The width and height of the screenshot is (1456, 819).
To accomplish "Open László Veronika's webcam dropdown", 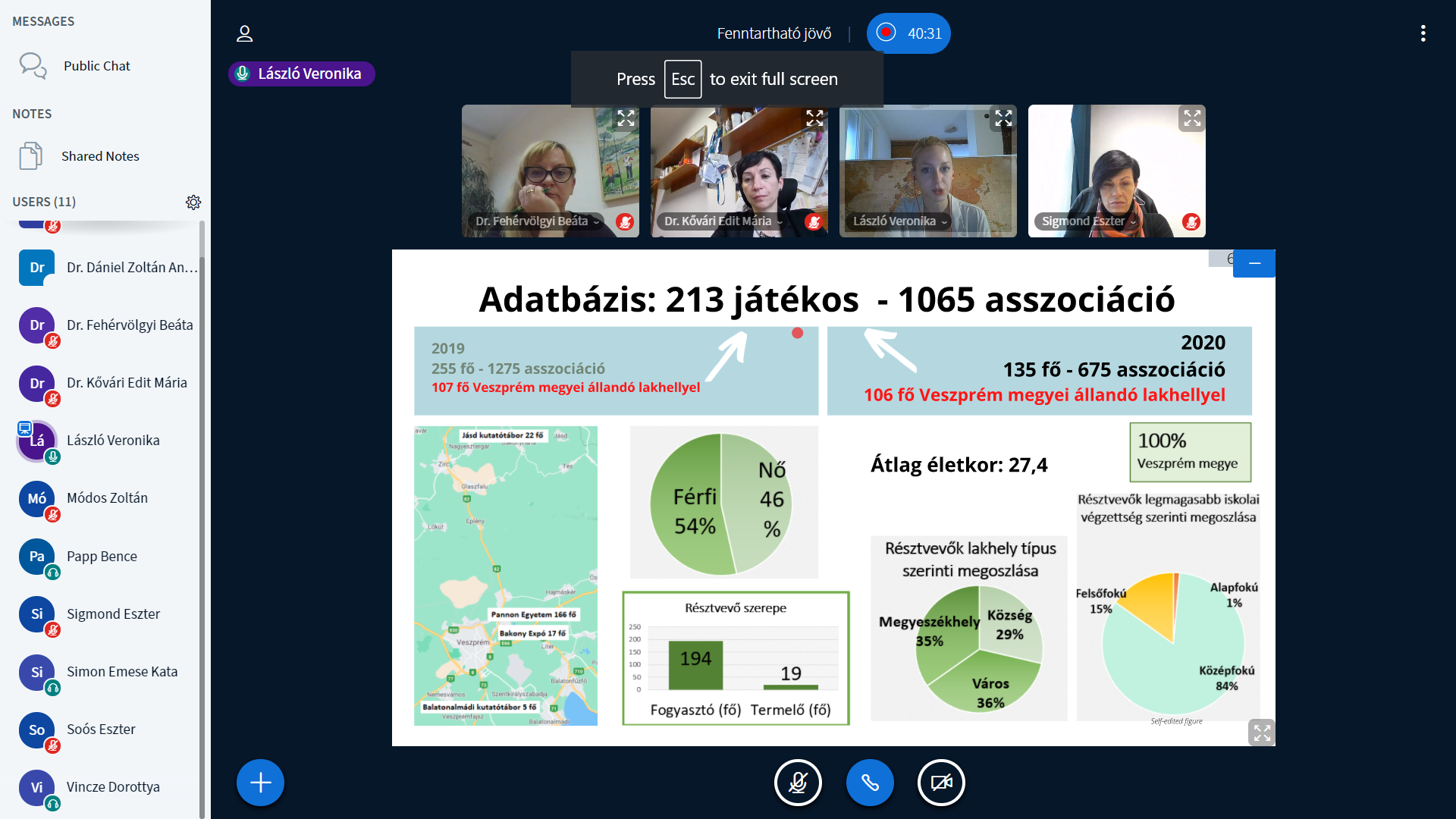I will point(899,221).
